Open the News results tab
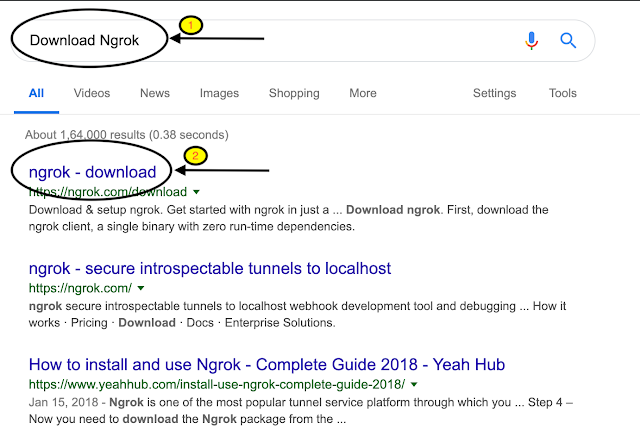Image resolution: width=640 pixels, height=448 pixels. click(155, 93)
